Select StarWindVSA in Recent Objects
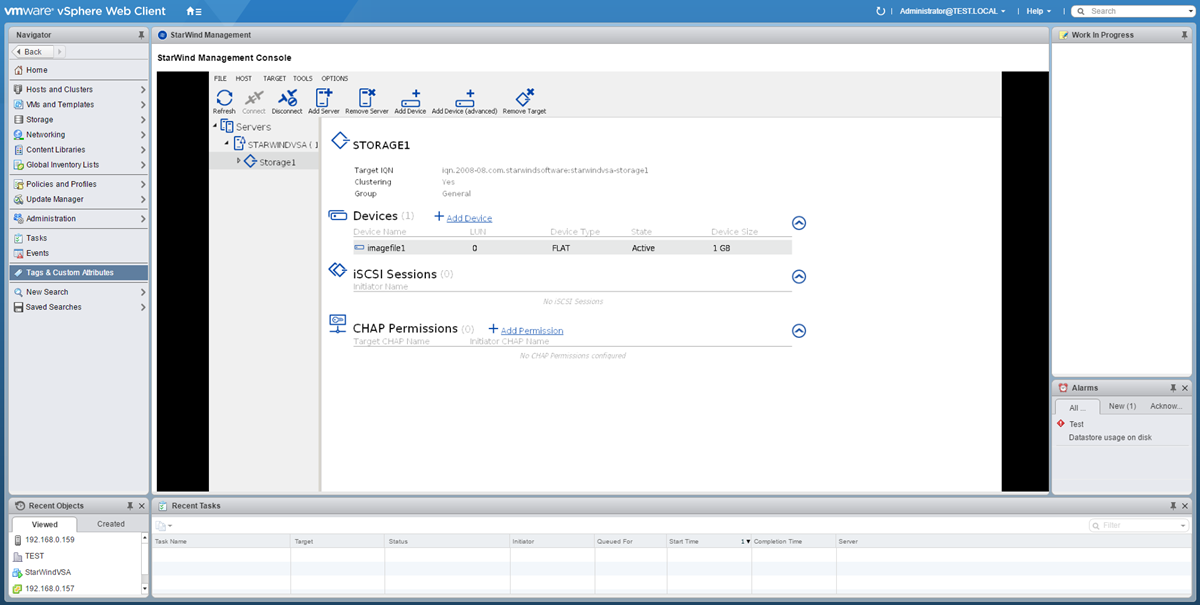The image size is (1200, 605). (x=47, y=572)
